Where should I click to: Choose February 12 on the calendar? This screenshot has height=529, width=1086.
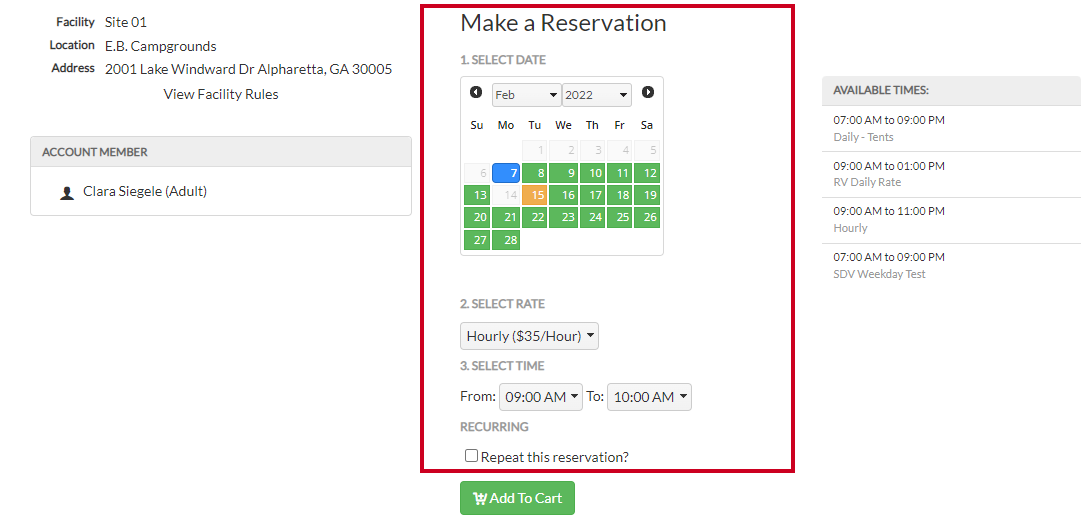[647, 173]
